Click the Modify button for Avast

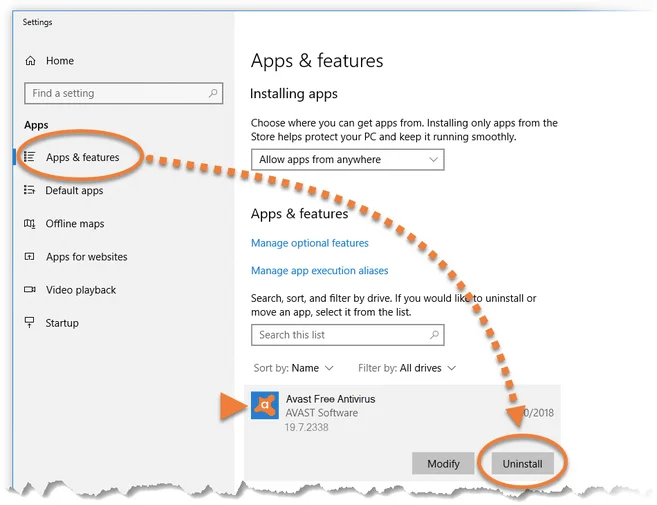click(443, 464)
